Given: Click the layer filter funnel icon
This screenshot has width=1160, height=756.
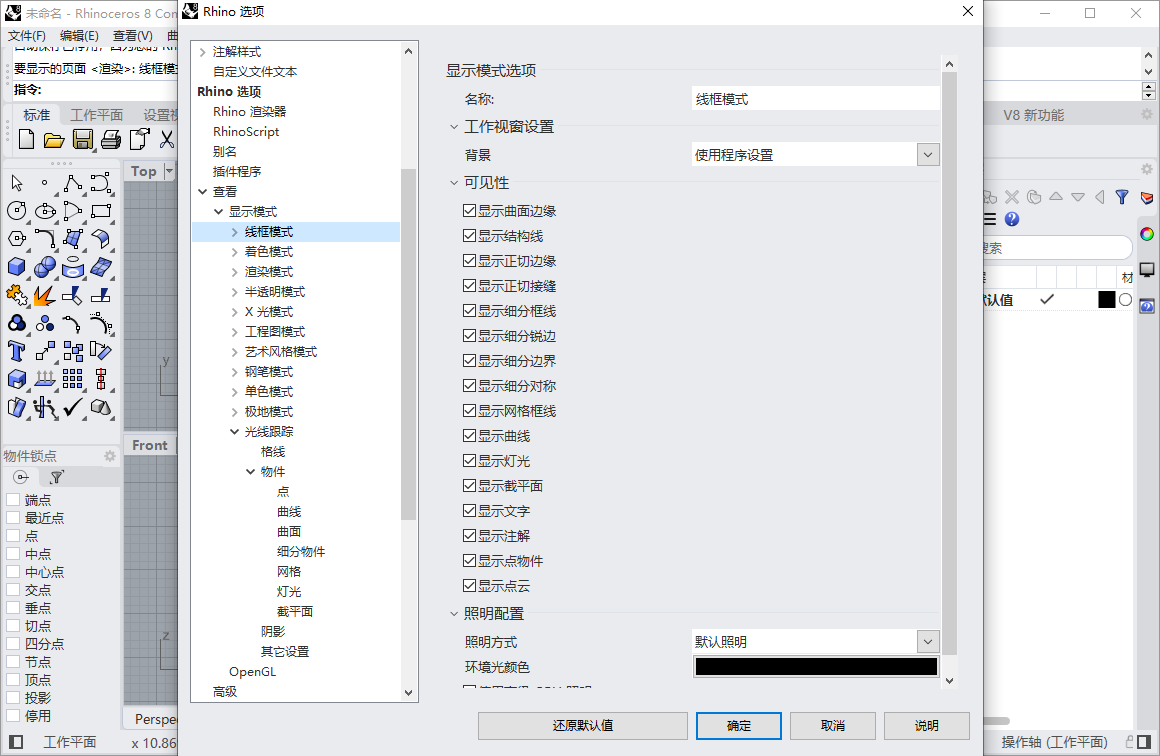Looking at the screenshot, I should pos(1122,197).
